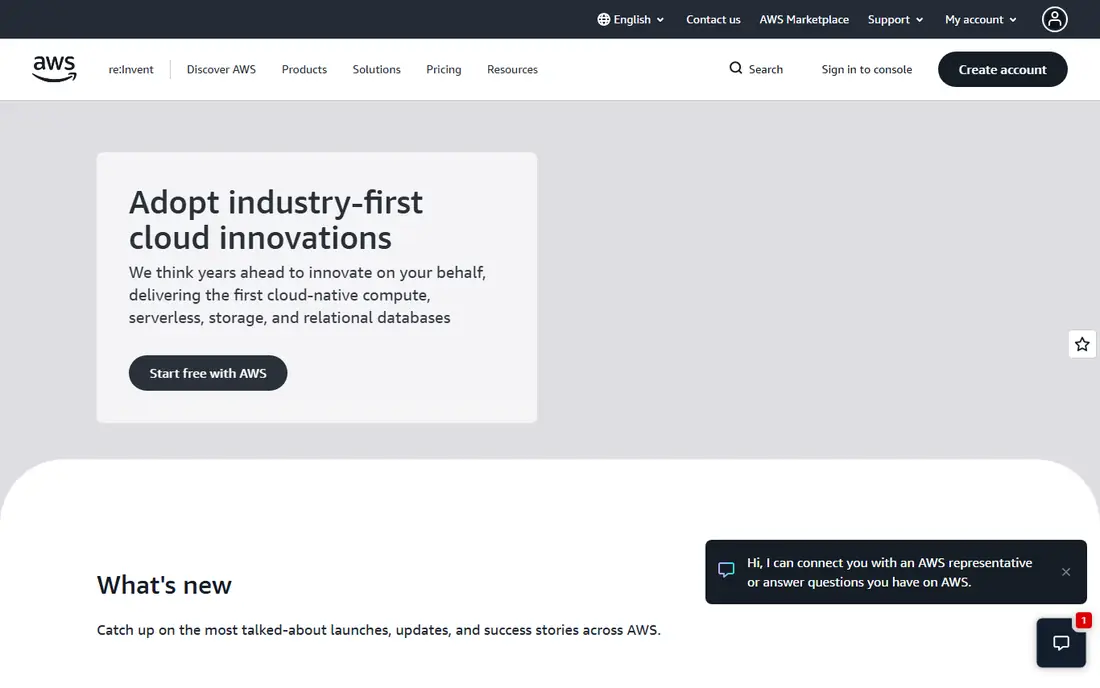Click Sign in to console
Viewport: 1100px width, 688px height.
click(866, 69)
